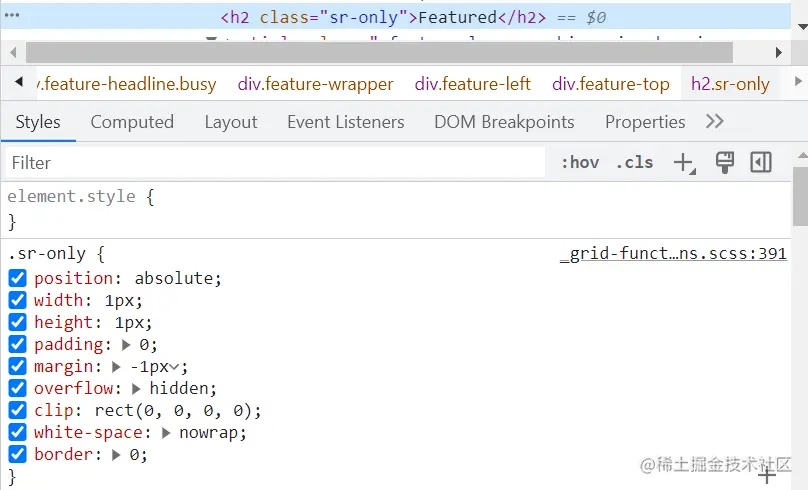Expand the white-space shorthand triangle
The height and width of the screenshot is (490, 808).
(x=166, y=433)
